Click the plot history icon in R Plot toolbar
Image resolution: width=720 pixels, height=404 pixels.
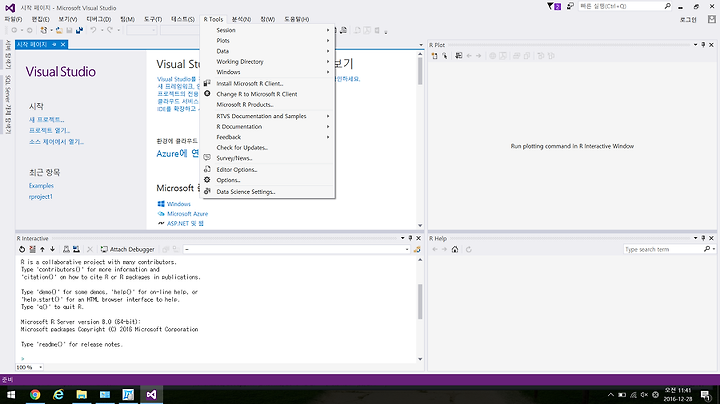458,56
